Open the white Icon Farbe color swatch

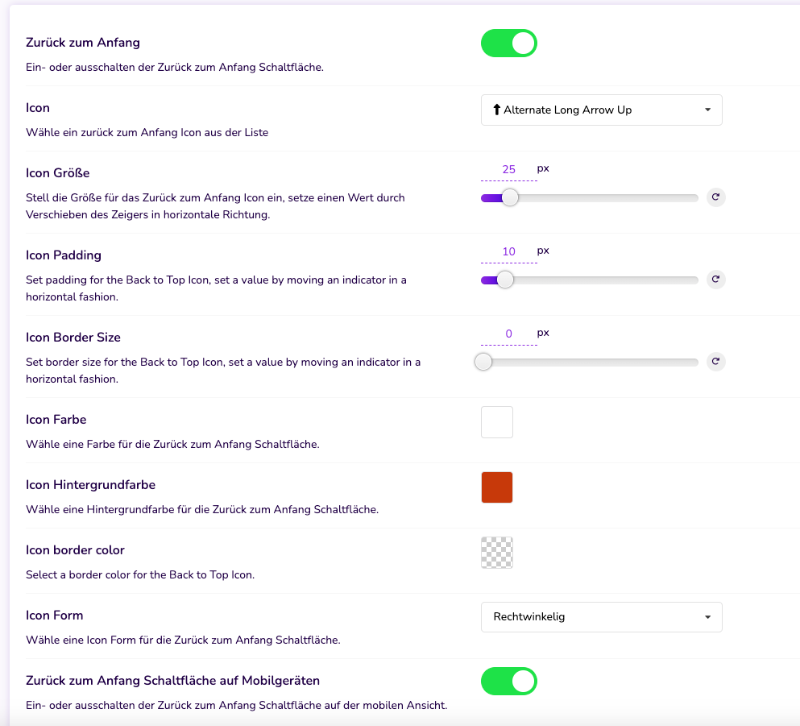click(x=497, y=422)
